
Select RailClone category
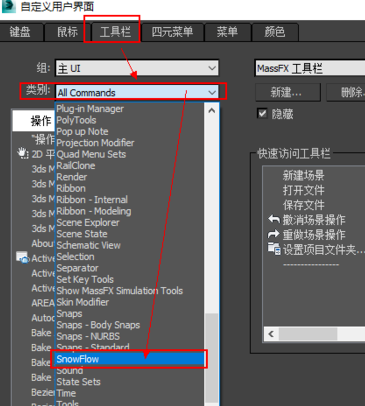click(76, 165)
